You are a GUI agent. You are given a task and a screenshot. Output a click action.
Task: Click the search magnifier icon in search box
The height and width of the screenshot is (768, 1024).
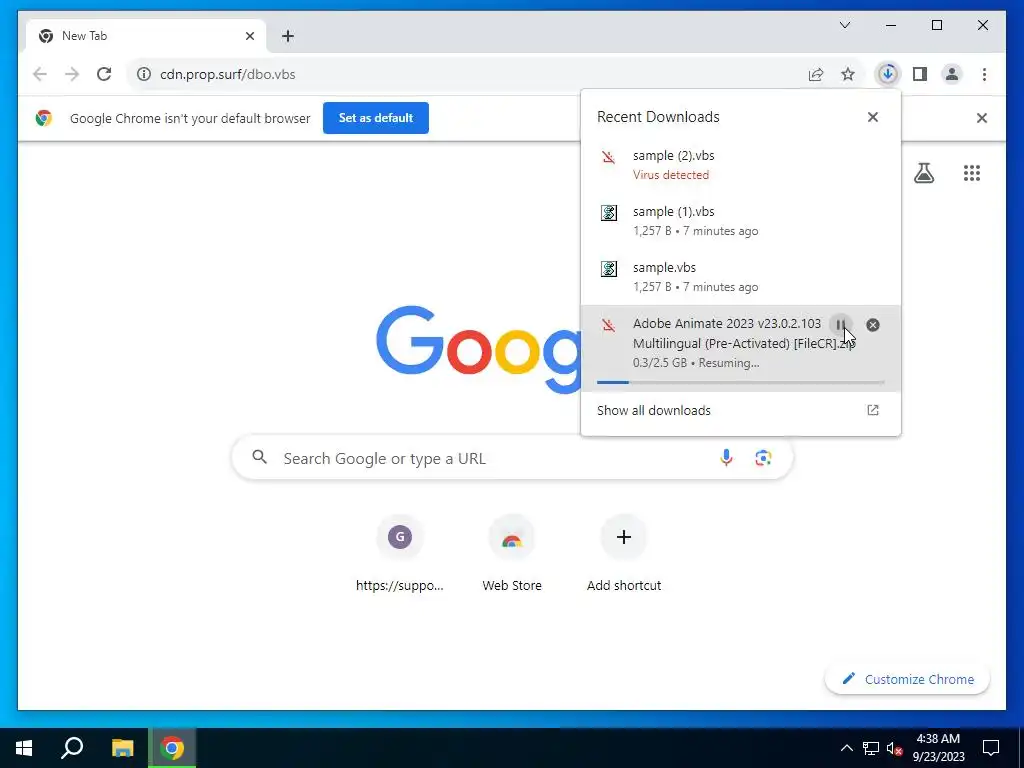pos(260,457)
